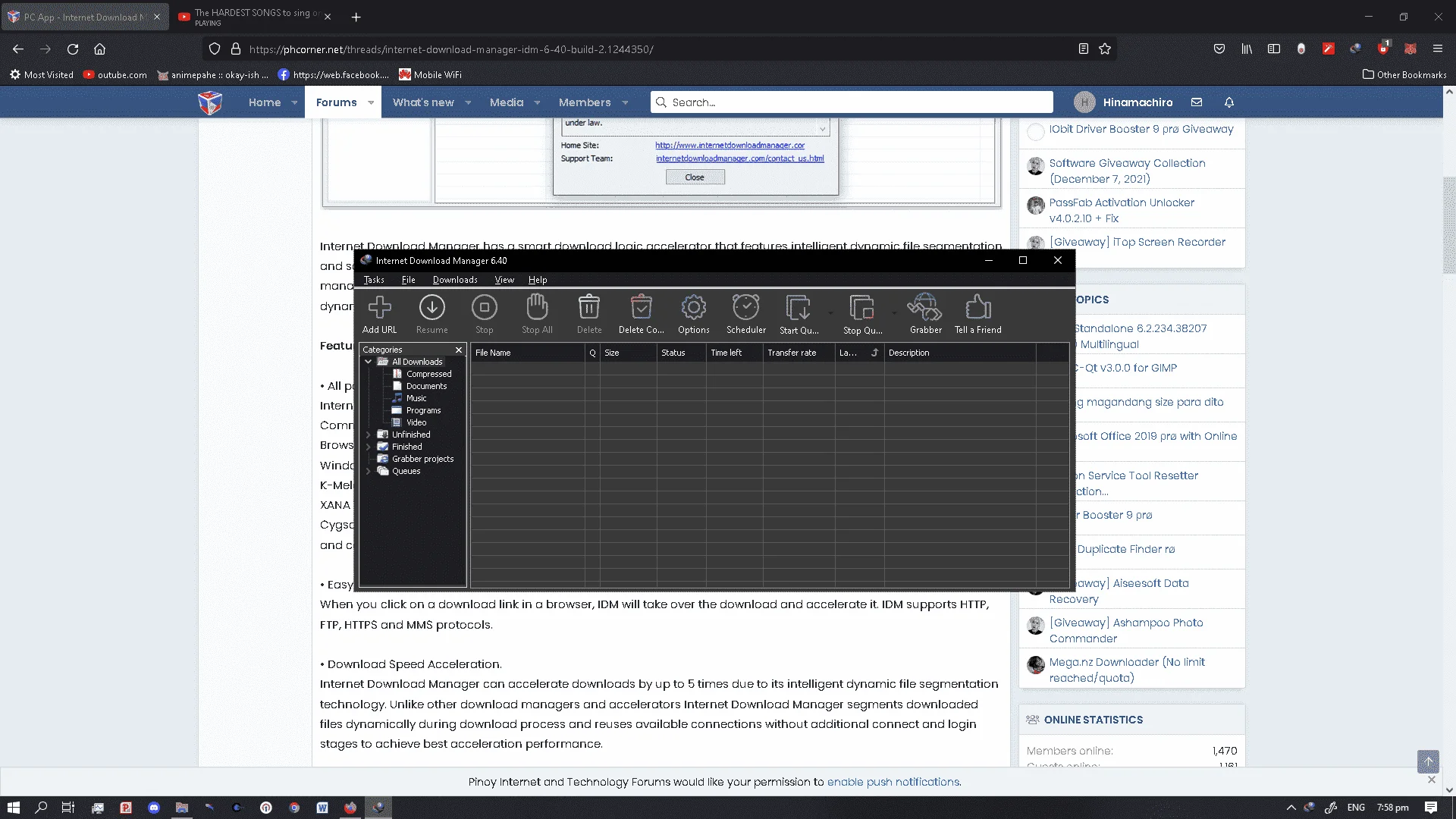The width and height of the screenshot is (1456, 819).
Task: Click the enable push notifications link
Action: [893, 782]
